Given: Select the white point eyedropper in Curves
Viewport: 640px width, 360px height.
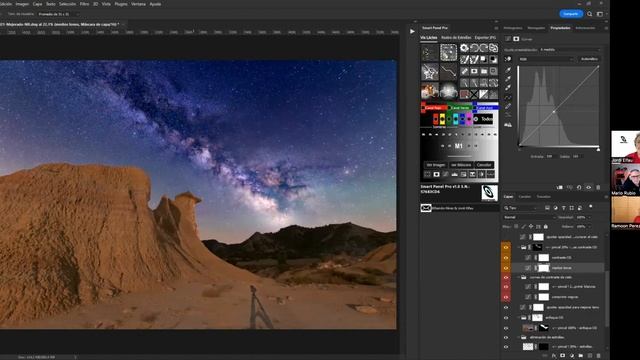Looking at the screenshot, I should pos(508,88).
